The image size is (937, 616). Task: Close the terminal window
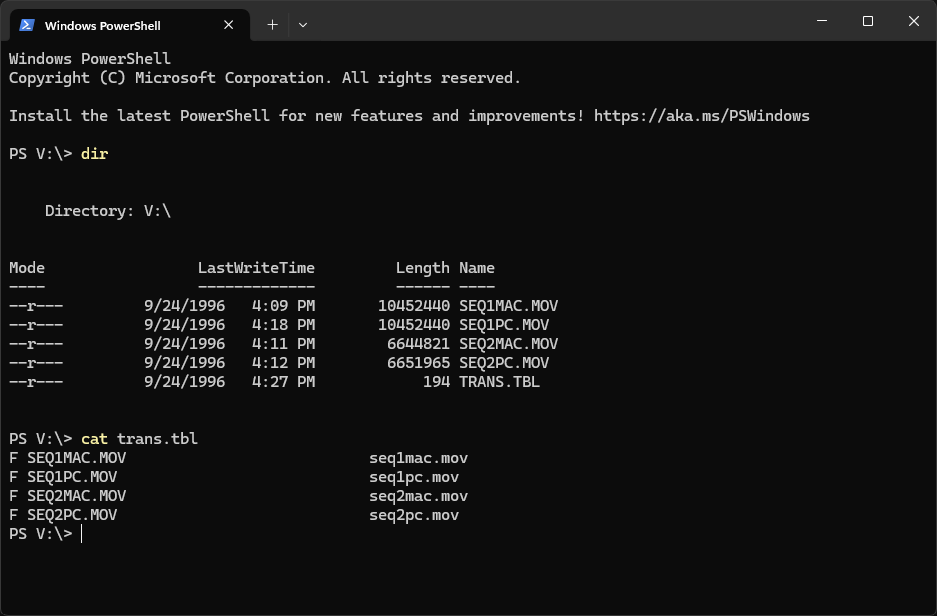913,22
